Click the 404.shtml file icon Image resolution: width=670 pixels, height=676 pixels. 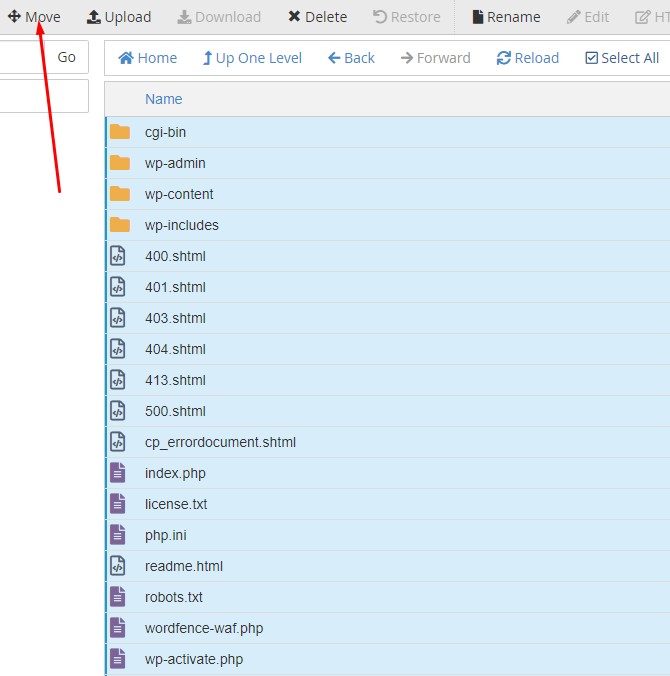click(x=118, y=349)
